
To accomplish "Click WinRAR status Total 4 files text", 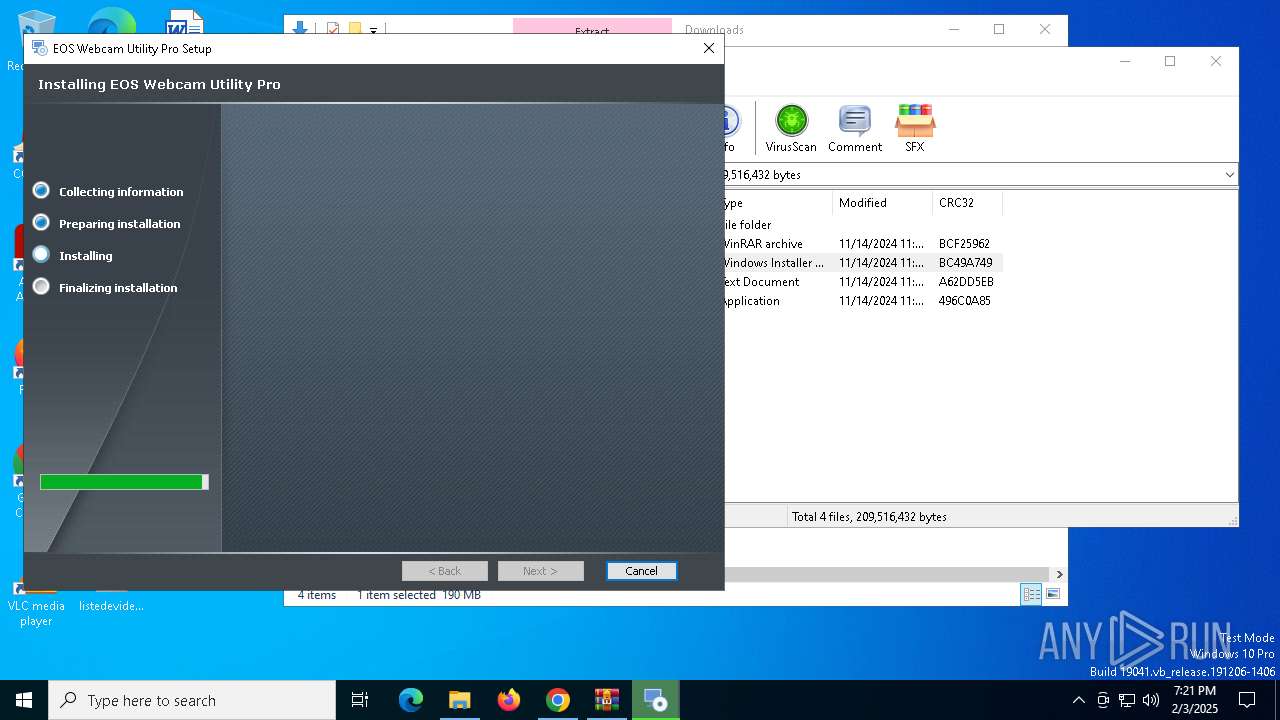I will [869, 517].
